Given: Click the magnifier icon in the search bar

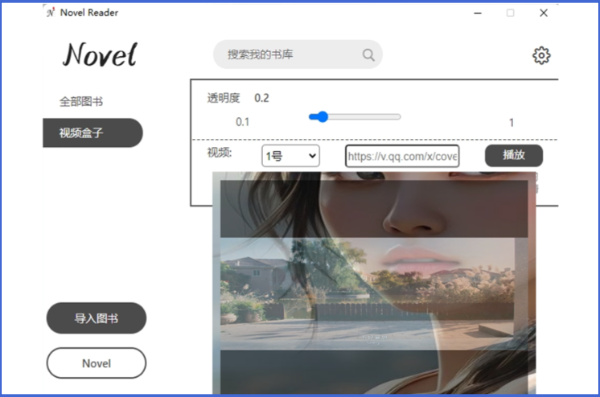Looking at the screenshot, I should pos(368,55).
